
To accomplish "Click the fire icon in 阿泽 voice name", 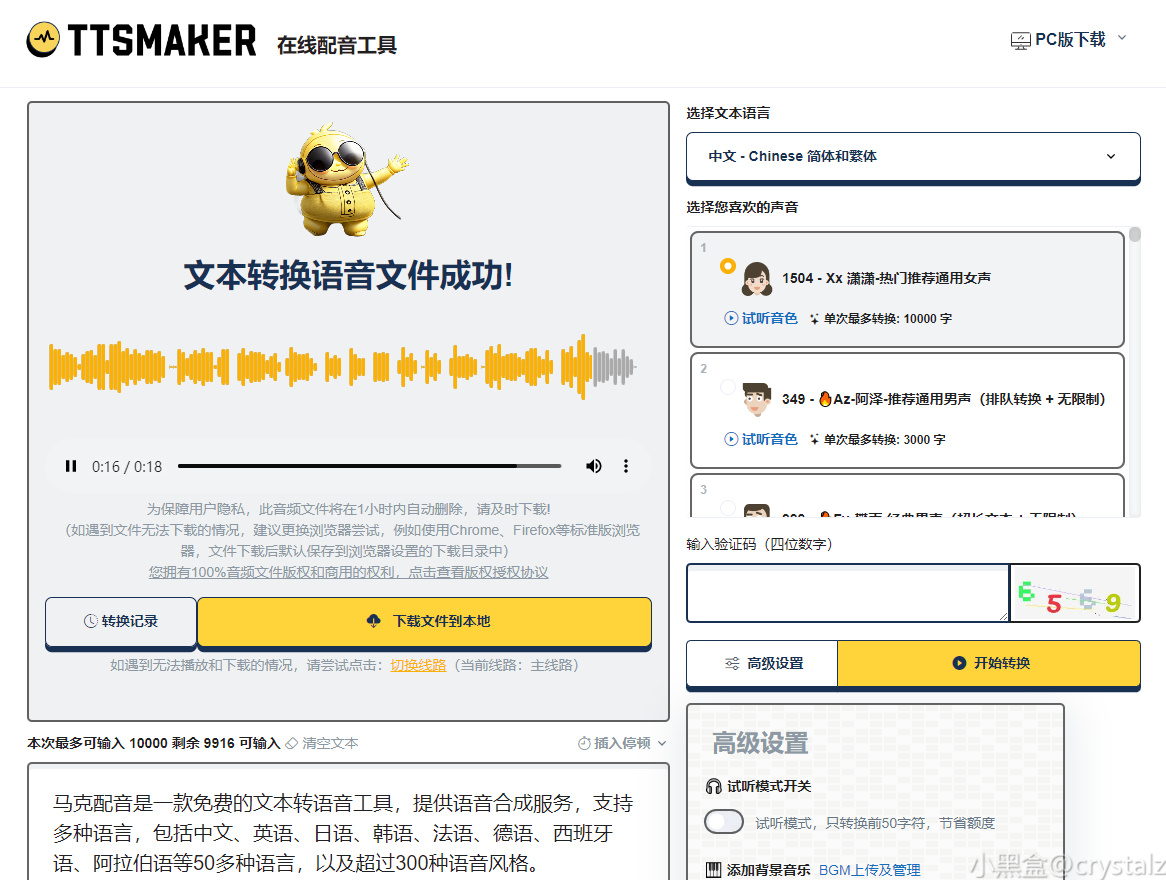I will (825, 399).
